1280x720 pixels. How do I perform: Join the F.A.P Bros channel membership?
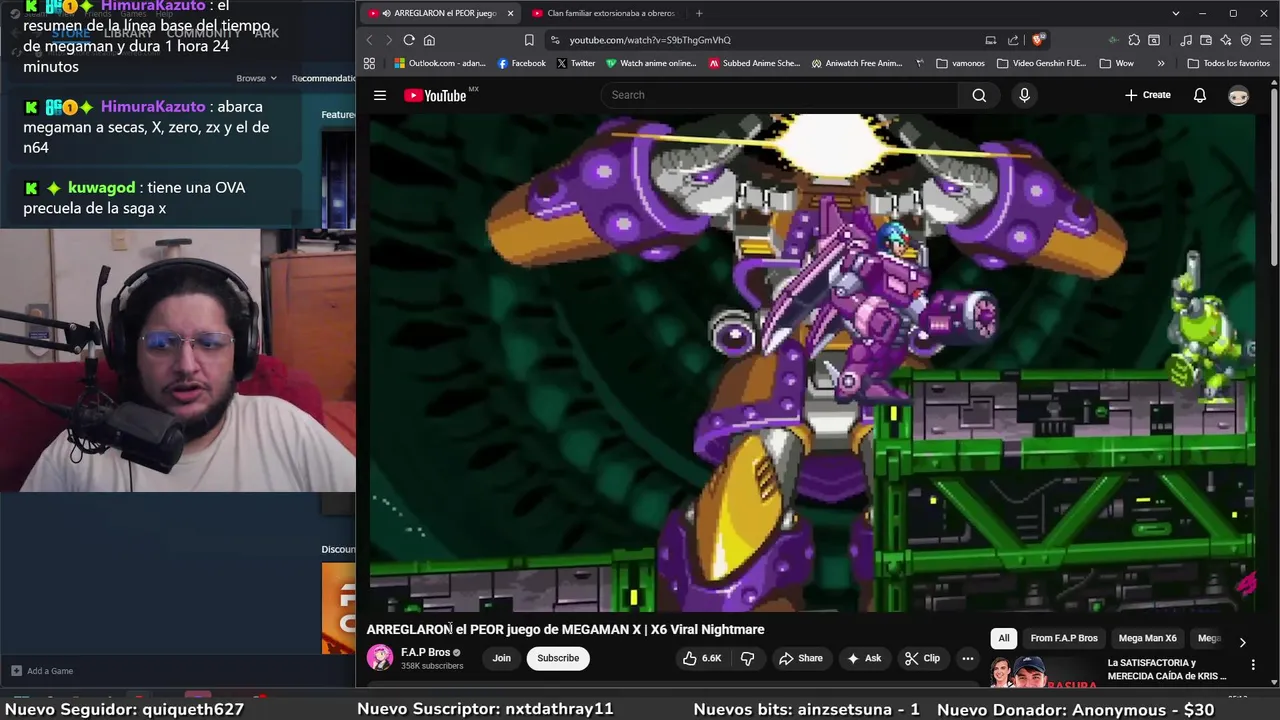tap(501, 658)
